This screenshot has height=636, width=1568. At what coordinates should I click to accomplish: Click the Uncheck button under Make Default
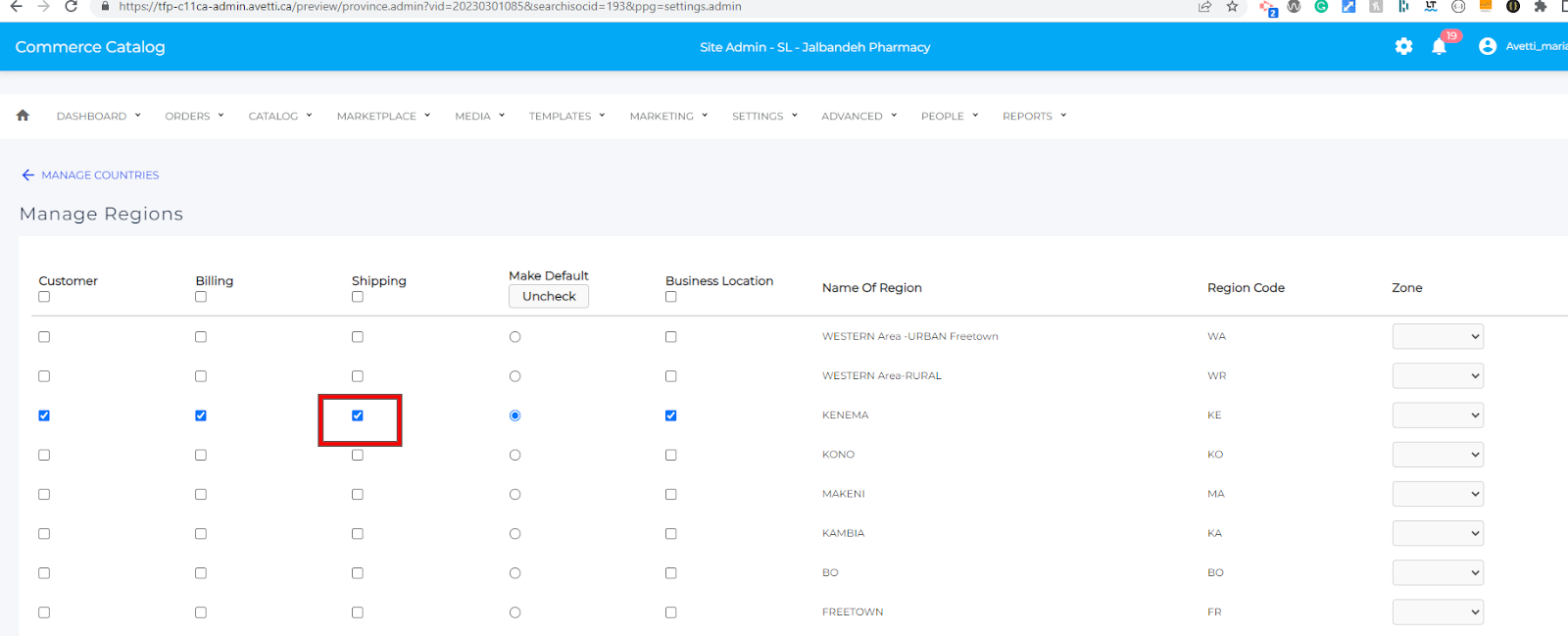[x=549, y=296]
